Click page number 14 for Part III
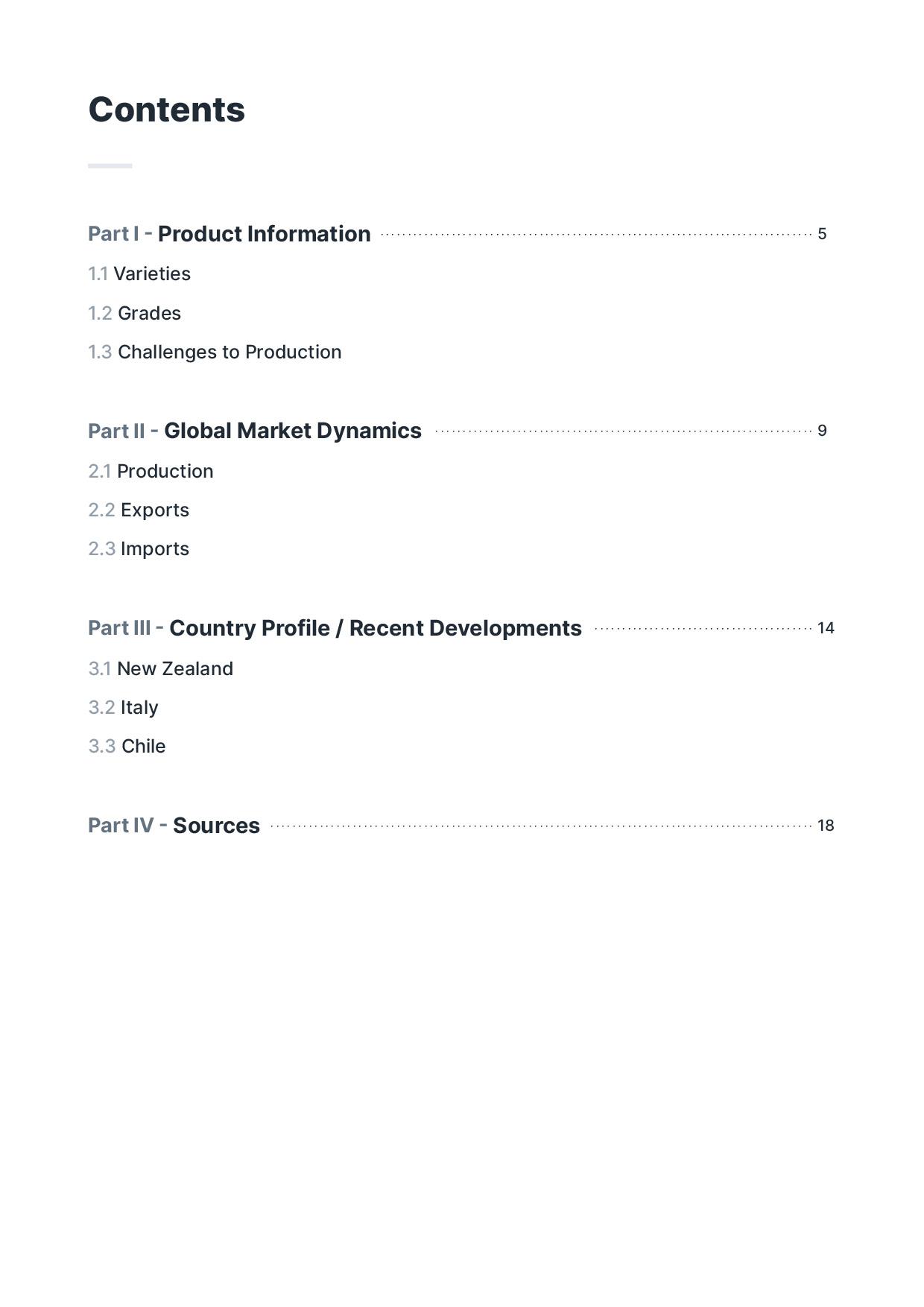 click(x=825, y=628)
